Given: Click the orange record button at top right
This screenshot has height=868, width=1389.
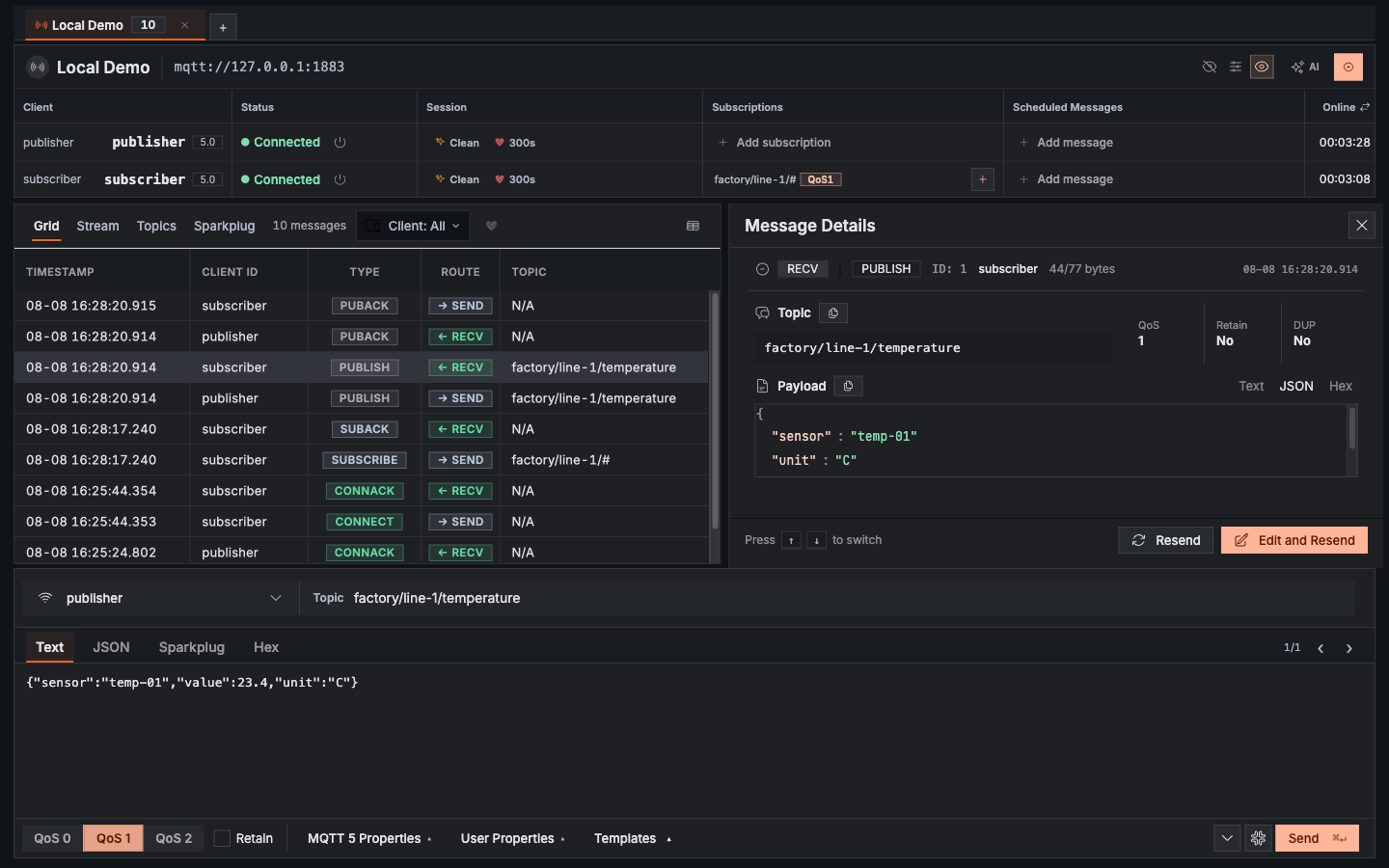Looking at the screenshot, I should tap(1348, 67).
